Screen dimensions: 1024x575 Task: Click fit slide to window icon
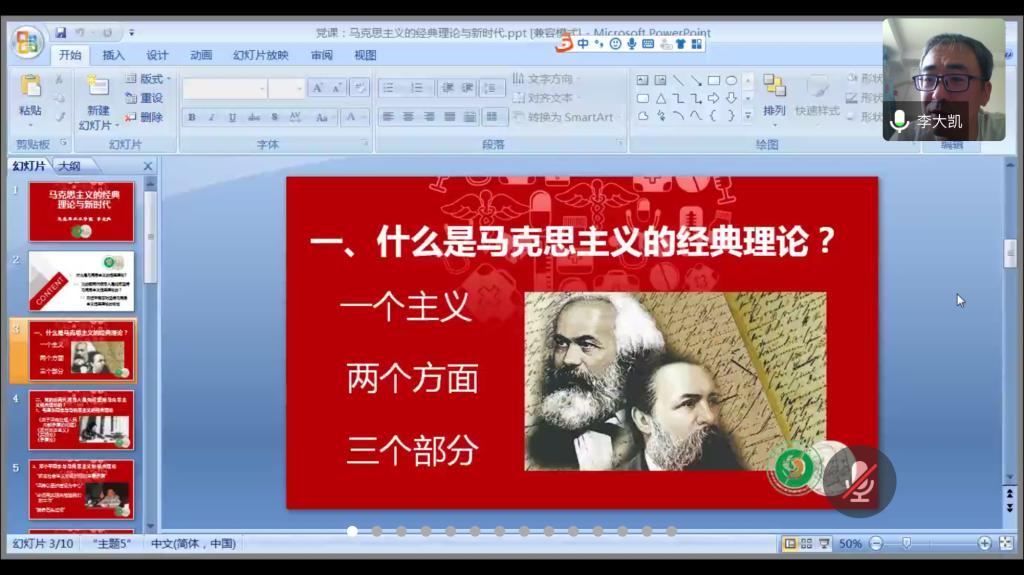tap(1006, 543)
